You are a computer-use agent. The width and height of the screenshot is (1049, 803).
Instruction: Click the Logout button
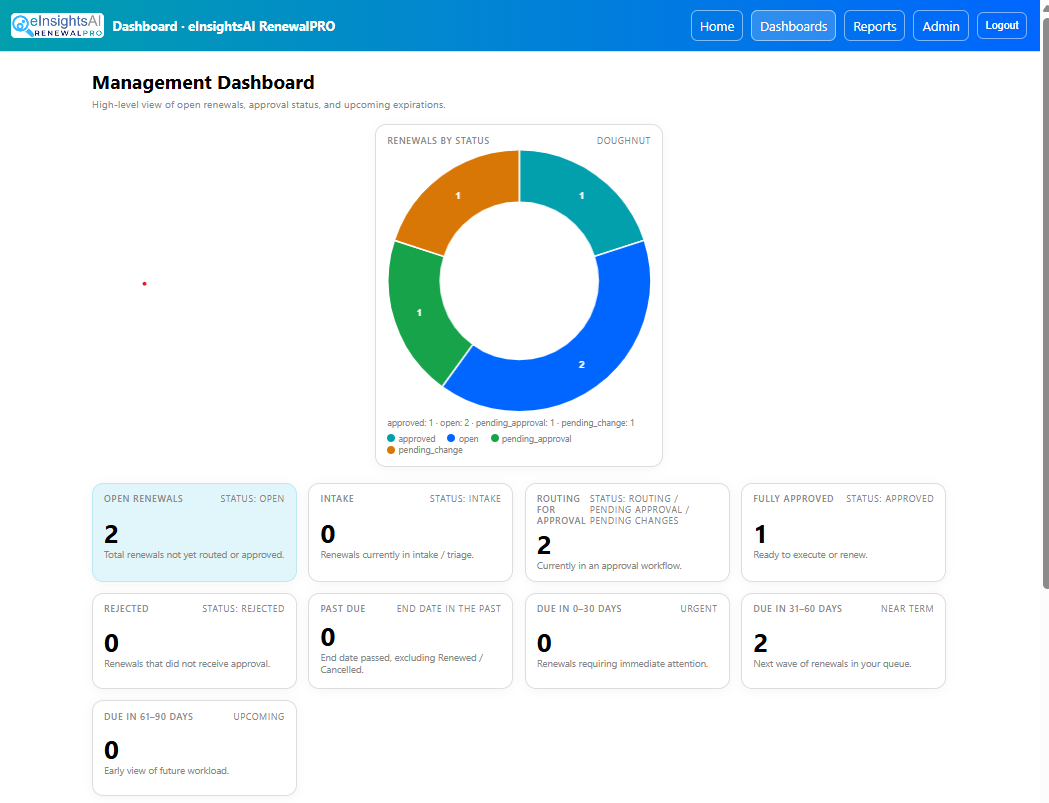click(1001, 25)
